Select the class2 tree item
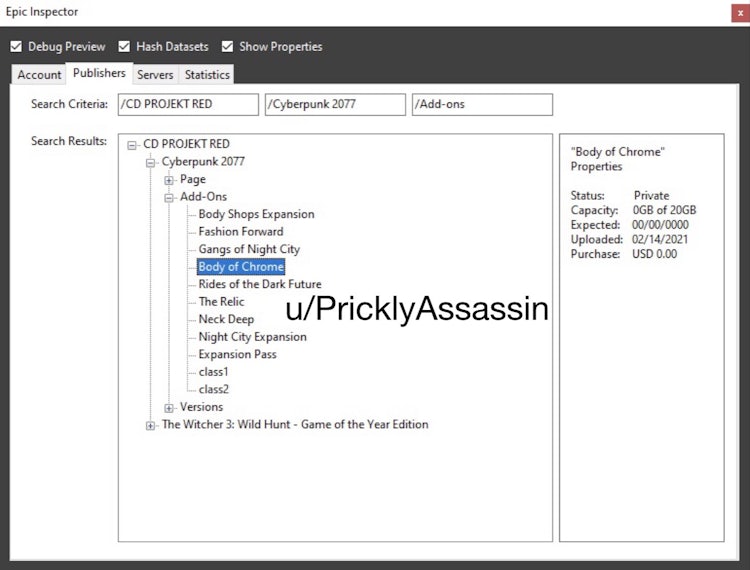 214,390
